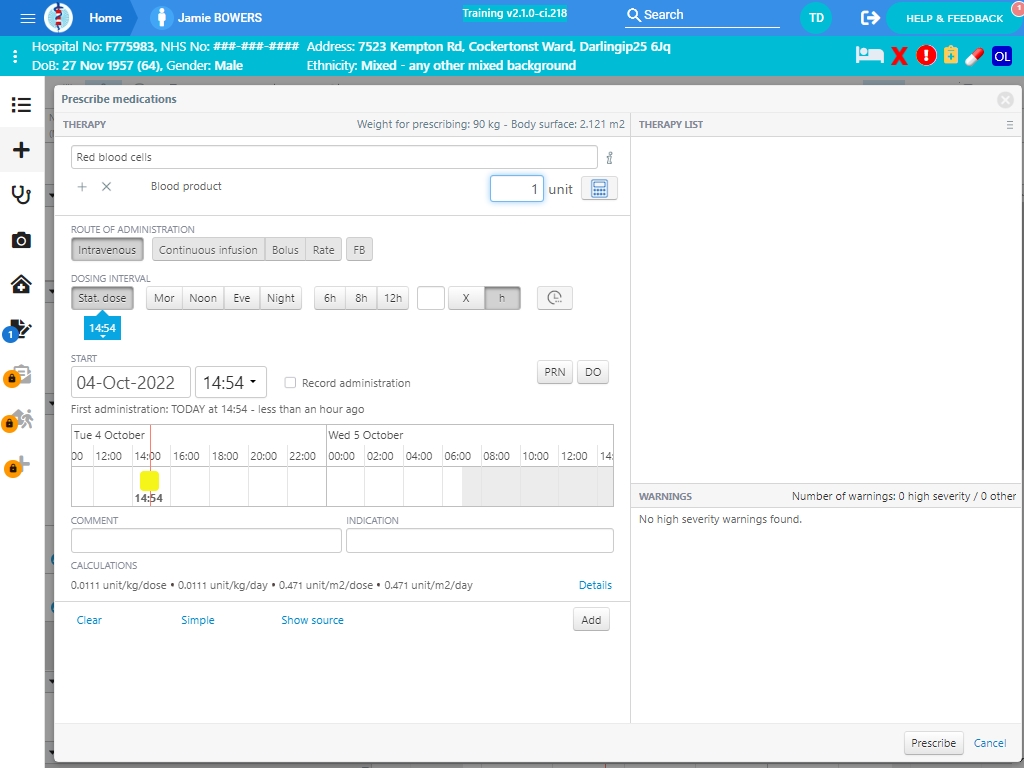Viewport: 1024px width, 768px height.
Task: Go to the Home tab
Action: [106, 18]
